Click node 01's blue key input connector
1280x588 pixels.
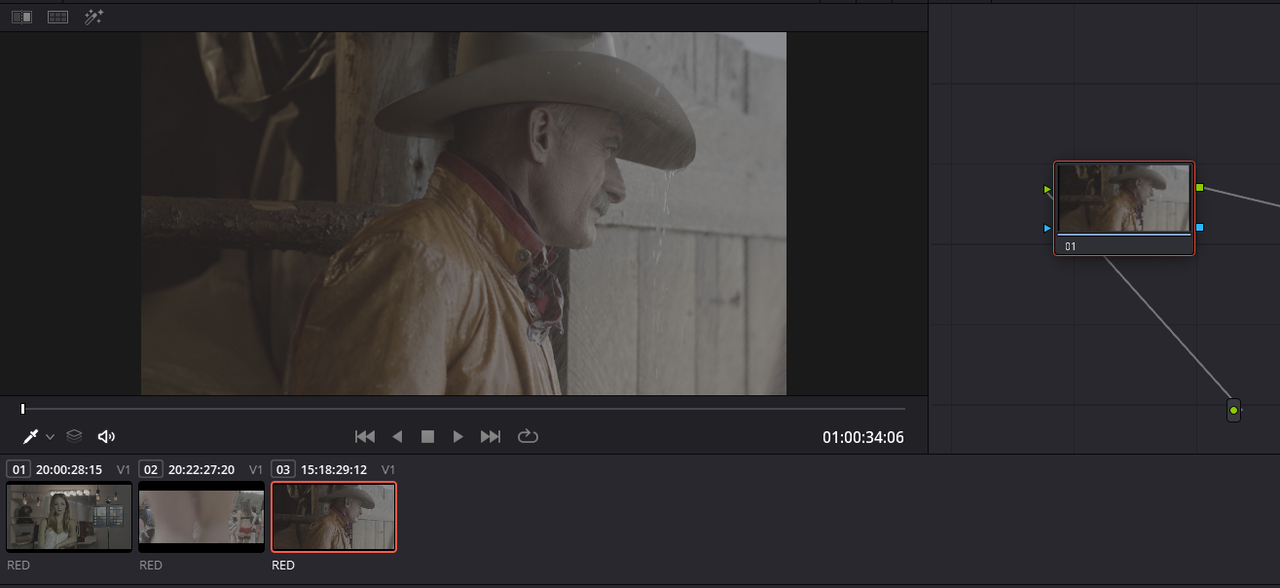pos(1047,228)
